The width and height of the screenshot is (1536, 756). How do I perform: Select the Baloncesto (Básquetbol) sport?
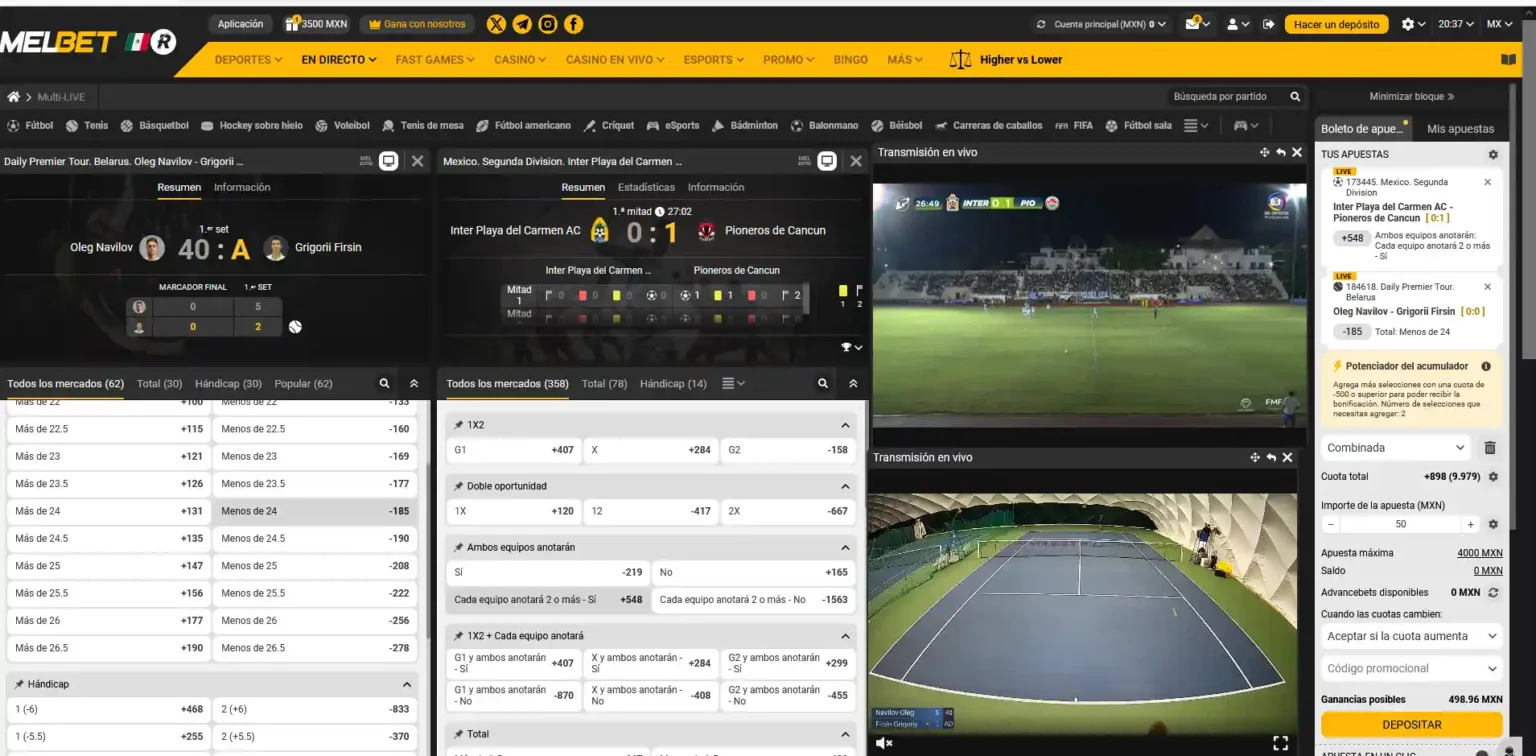155,126
